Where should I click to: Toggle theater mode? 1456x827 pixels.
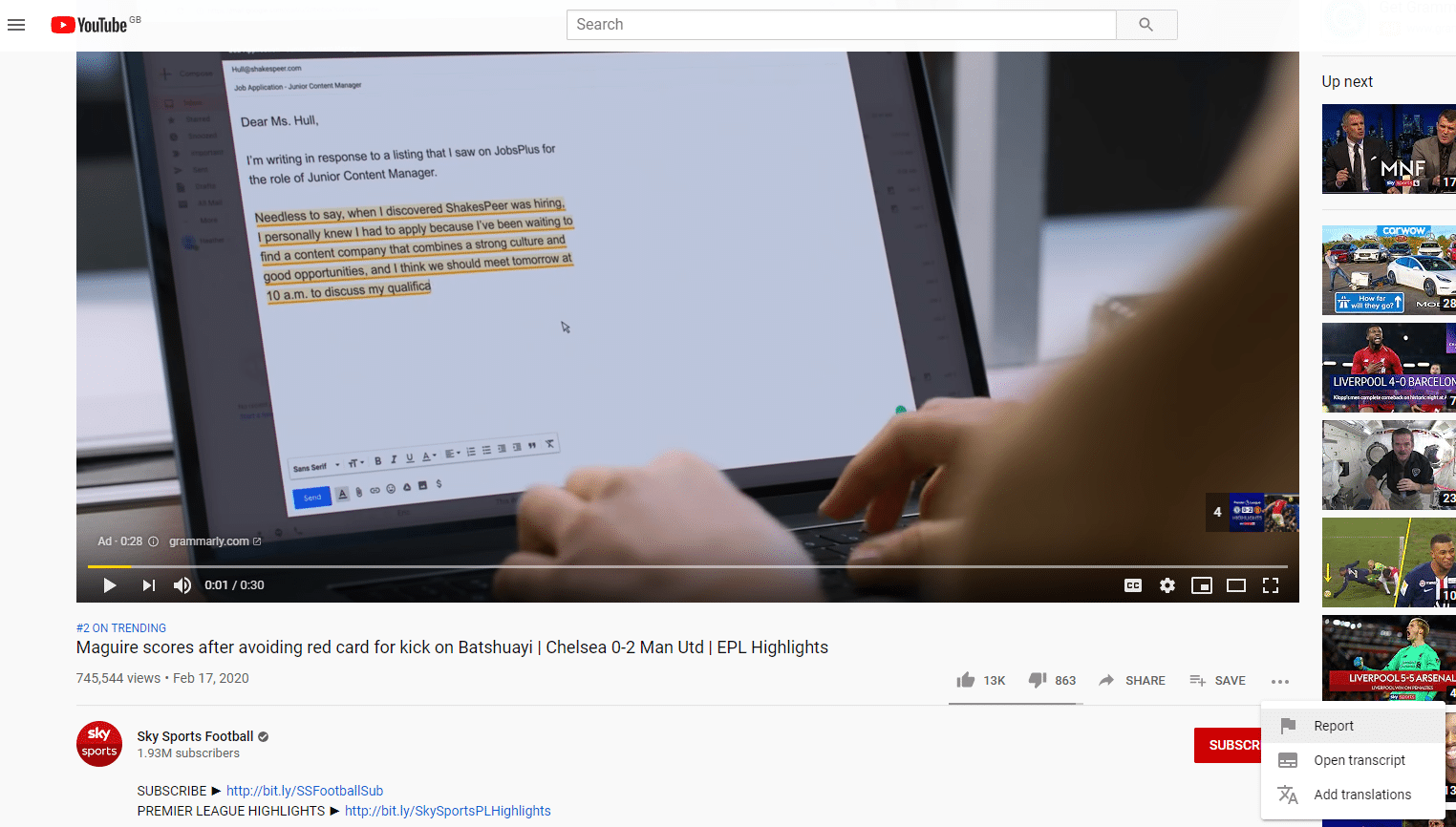pos(1236,585)
